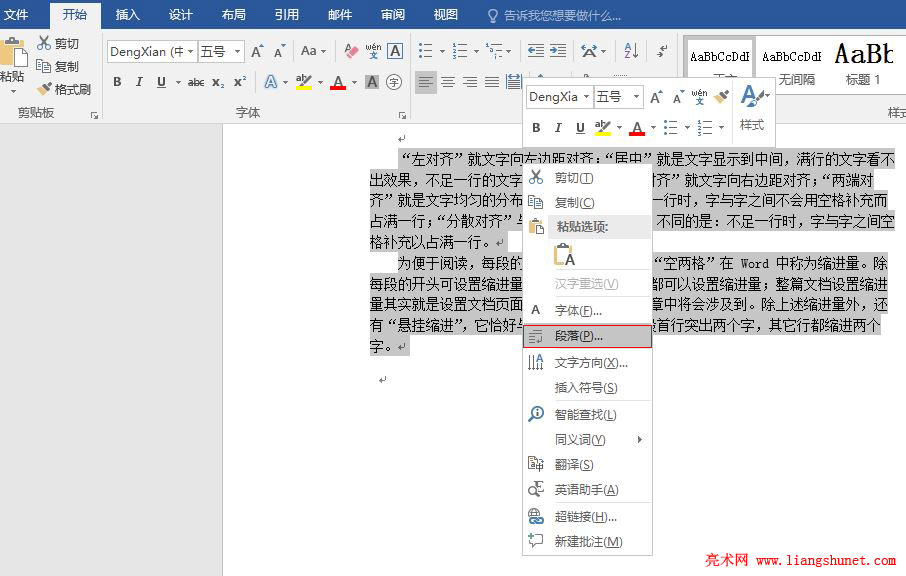Open the font dialog launcher in 字体 group
Screen dimensions: 906x576
[x=402, y=115]
